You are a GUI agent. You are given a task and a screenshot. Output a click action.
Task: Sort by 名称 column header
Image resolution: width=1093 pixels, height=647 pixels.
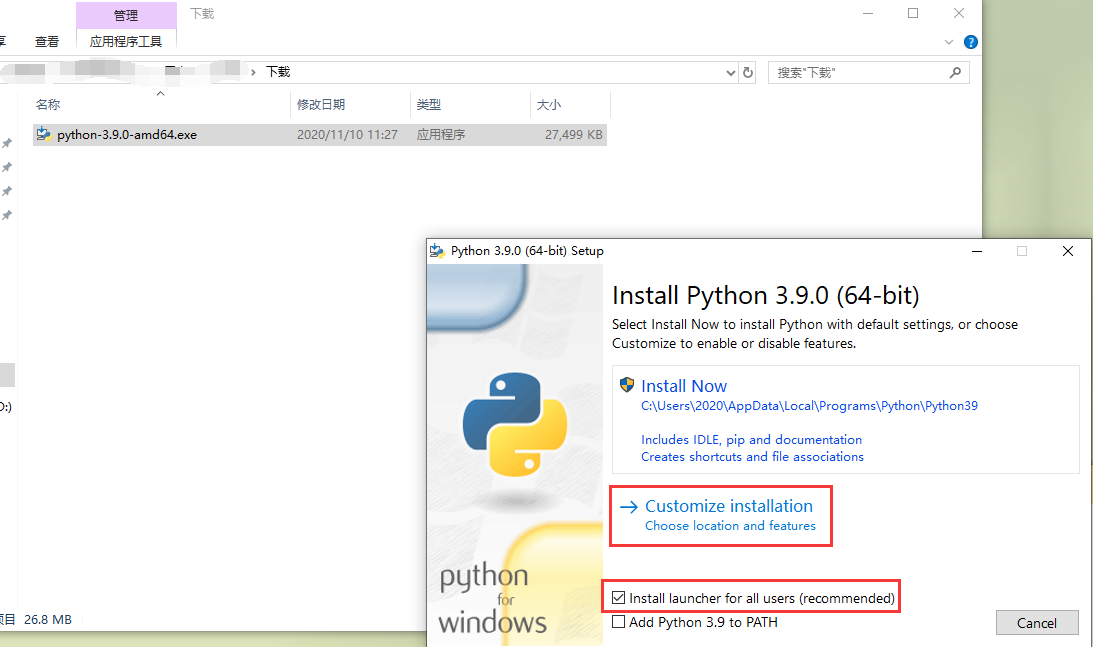[x=48, y=105]
